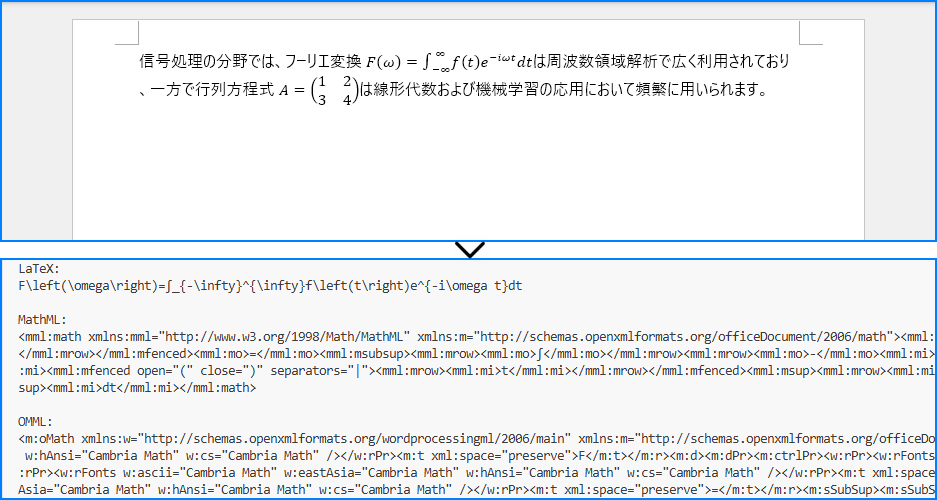Click the text "は周波数領域解析で広く利用されており"
Image resolution: width=937 pixels, height=500 pixels.
pos(662,61)
